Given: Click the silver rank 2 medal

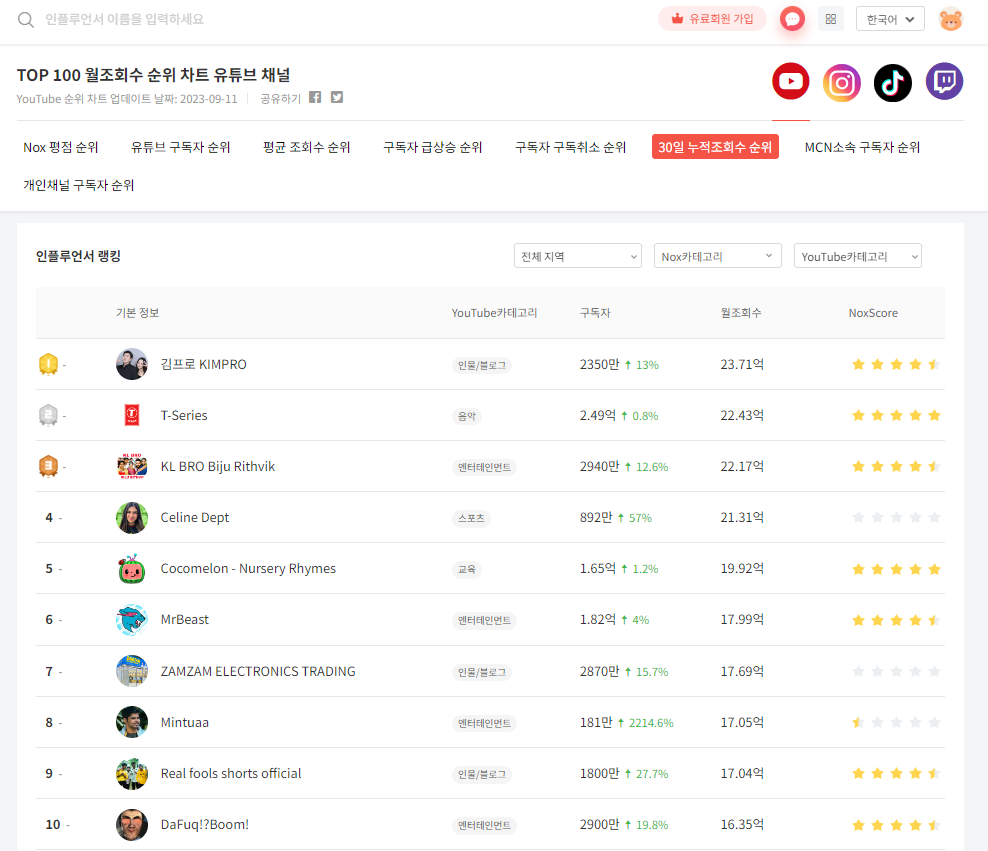Looking at the screenshot, I should 49,415.
